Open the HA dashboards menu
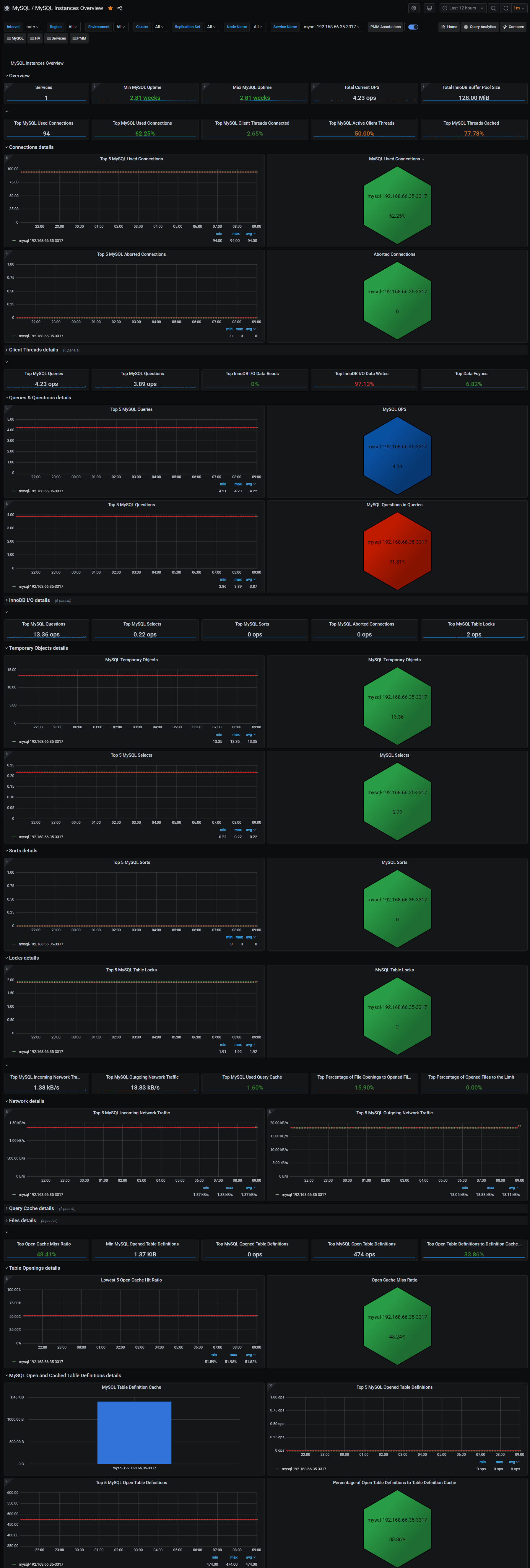 pyautogui.click(x=35, y=38)
